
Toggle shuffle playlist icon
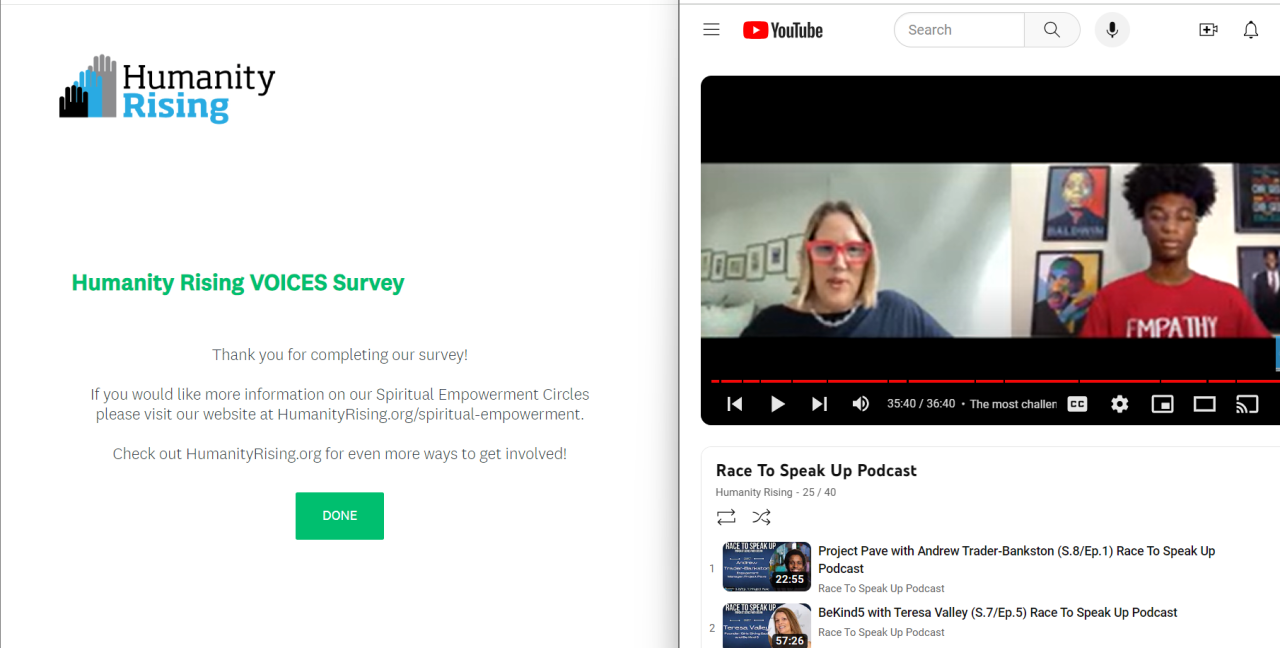762,517
